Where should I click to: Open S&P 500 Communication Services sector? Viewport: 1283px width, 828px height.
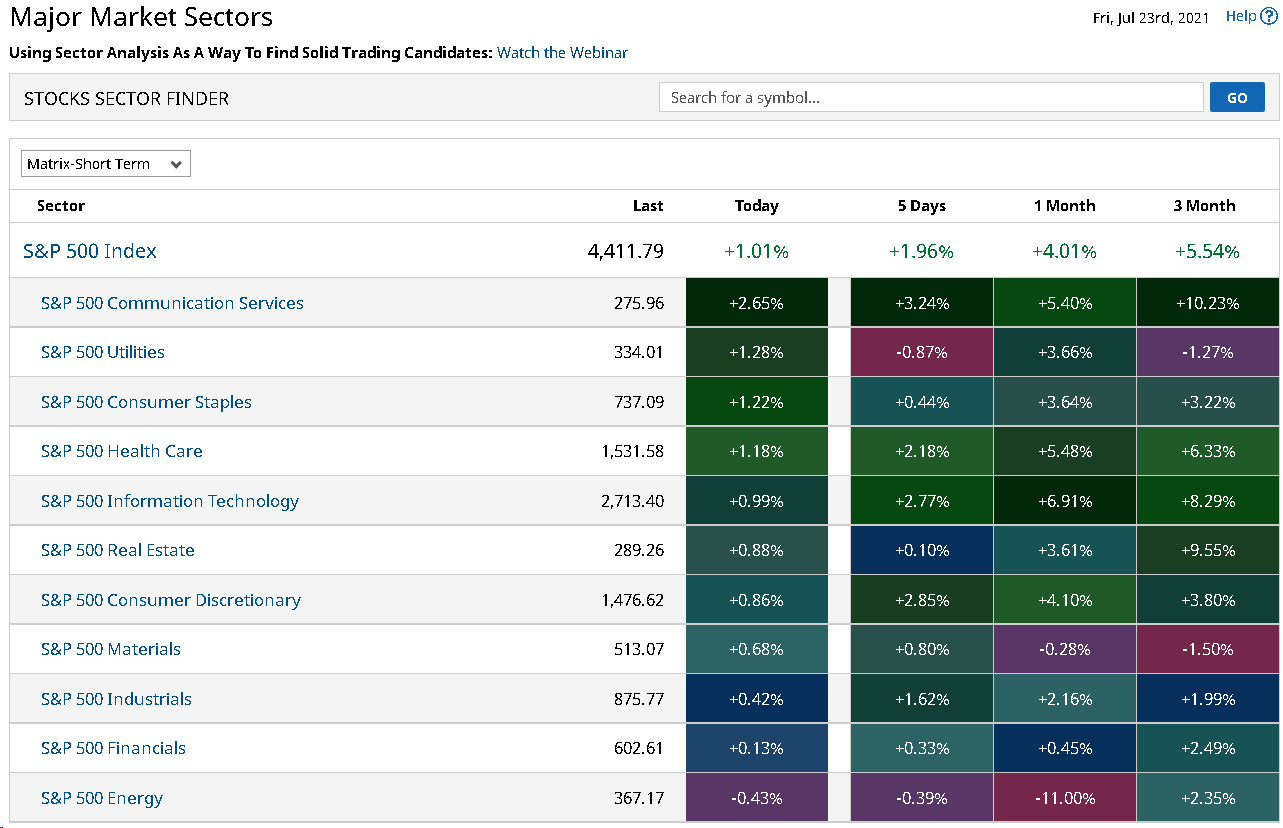point(172,303)
